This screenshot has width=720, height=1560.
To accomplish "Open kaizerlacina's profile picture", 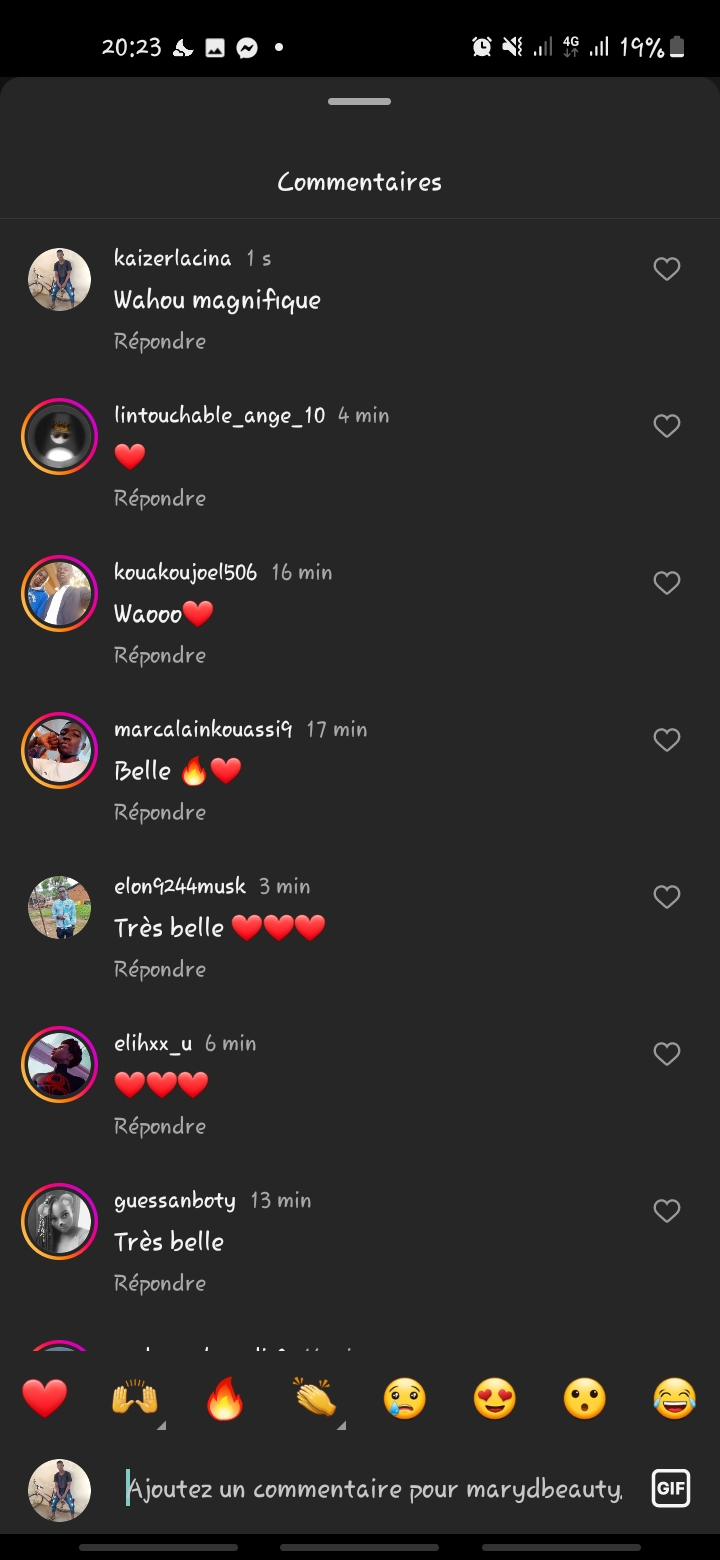I will 59,279.
